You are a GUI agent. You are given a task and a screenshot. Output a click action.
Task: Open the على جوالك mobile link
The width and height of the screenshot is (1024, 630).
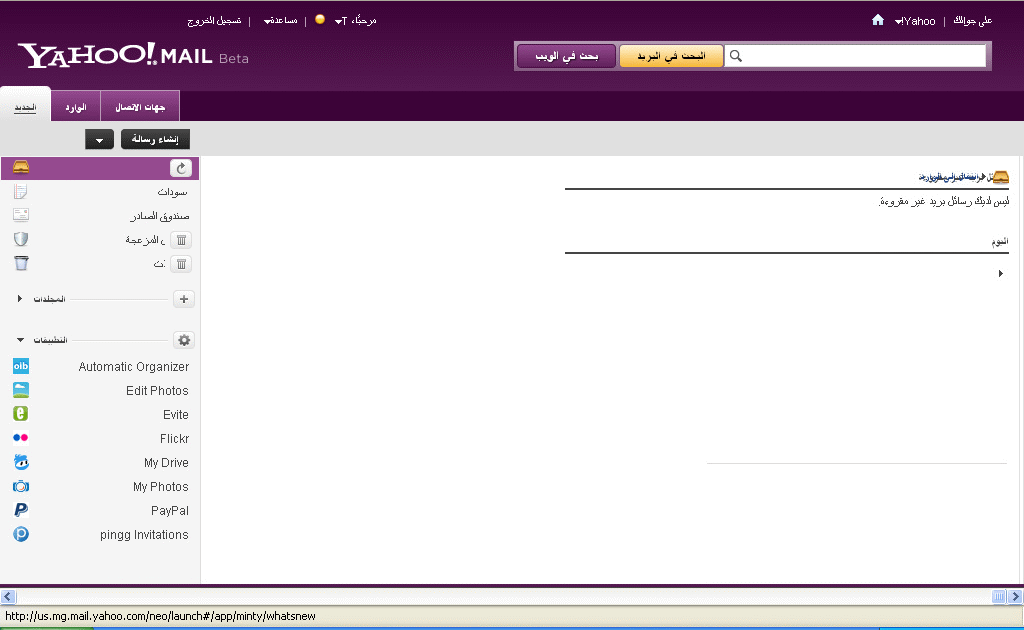(973, 21)
